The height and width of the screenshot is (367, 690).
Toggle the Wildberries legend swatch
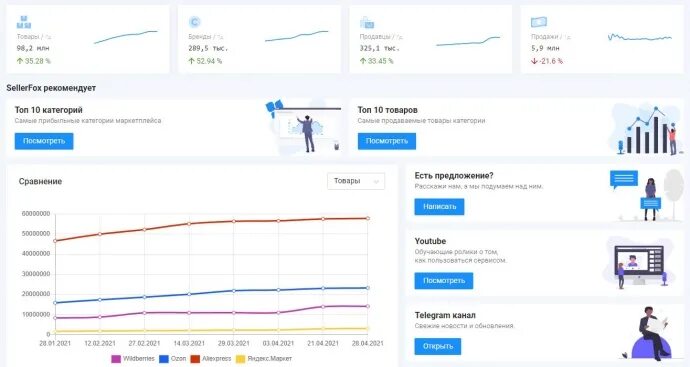pos(116,359)
